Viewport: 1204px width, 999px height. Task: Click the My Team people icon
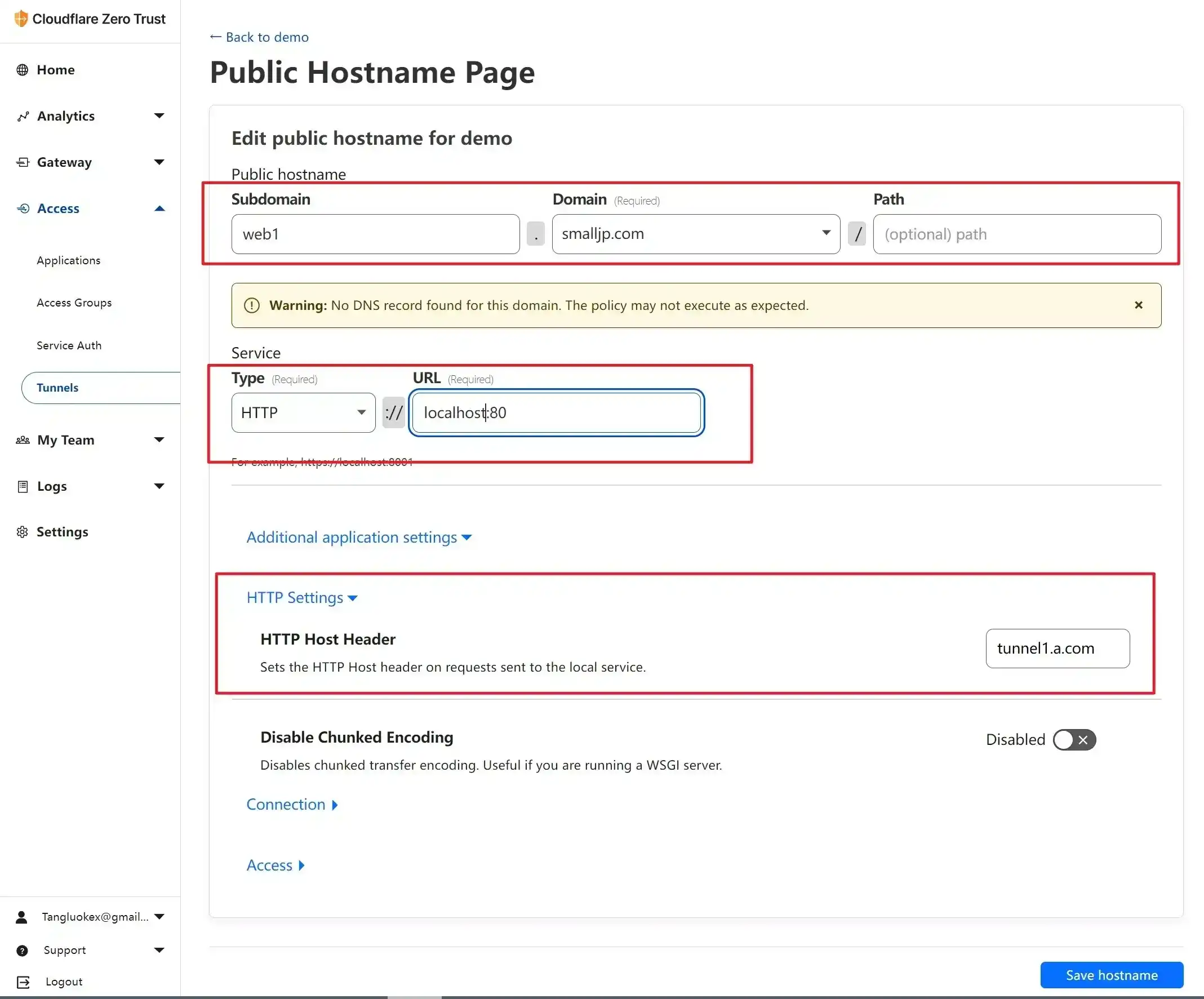[x=23, y=440]
